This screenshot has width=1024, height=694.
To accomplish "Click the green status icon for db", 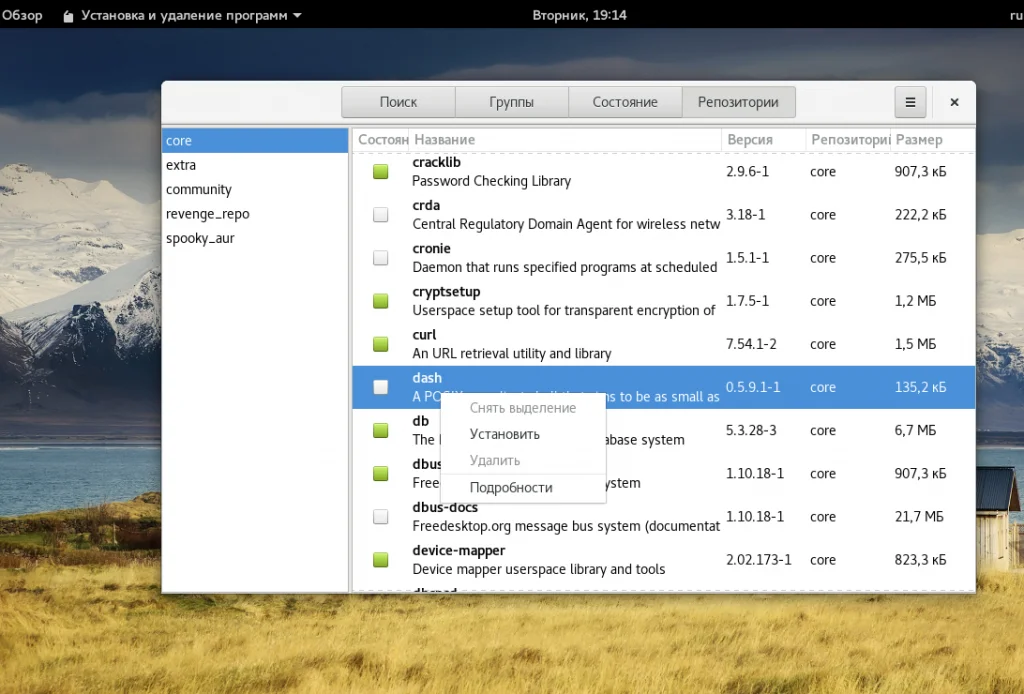I will (x=380, y=430).
